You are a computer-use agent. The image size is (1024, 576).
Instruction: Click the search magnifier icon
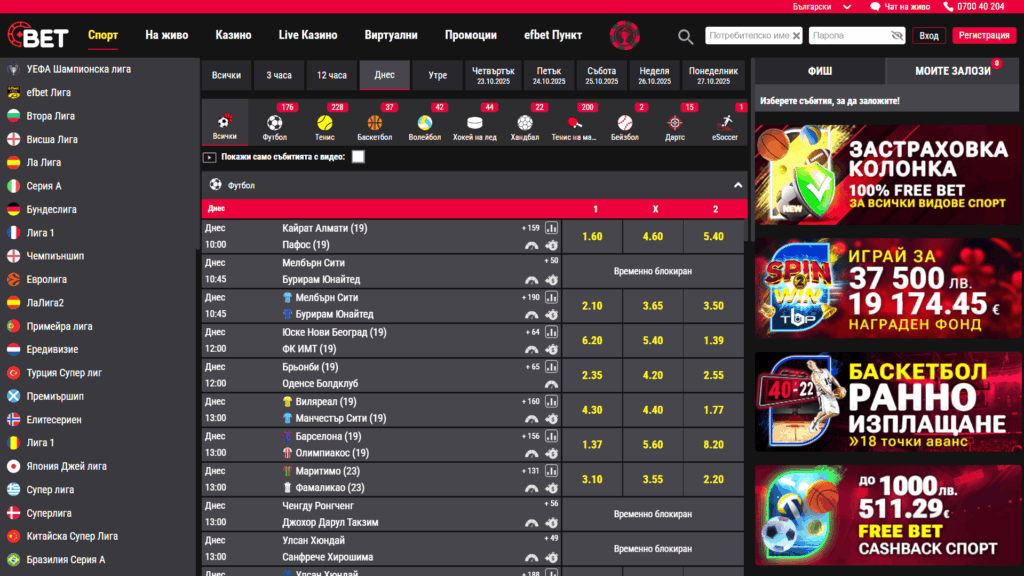click(x=685, y=36)
